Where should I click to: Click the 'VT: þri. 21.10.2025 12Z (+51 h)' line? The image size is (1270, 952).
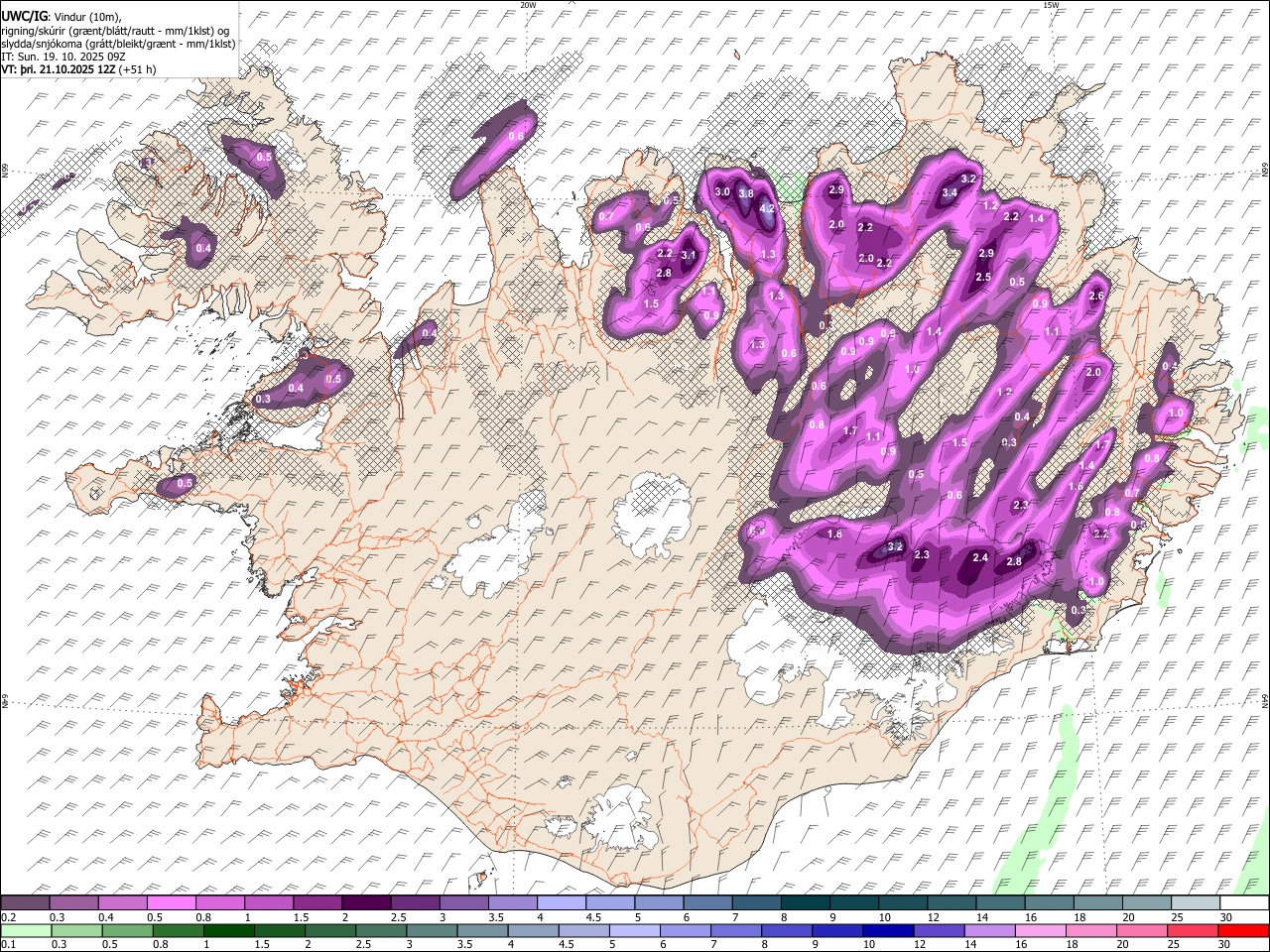(x=79, y=69)
